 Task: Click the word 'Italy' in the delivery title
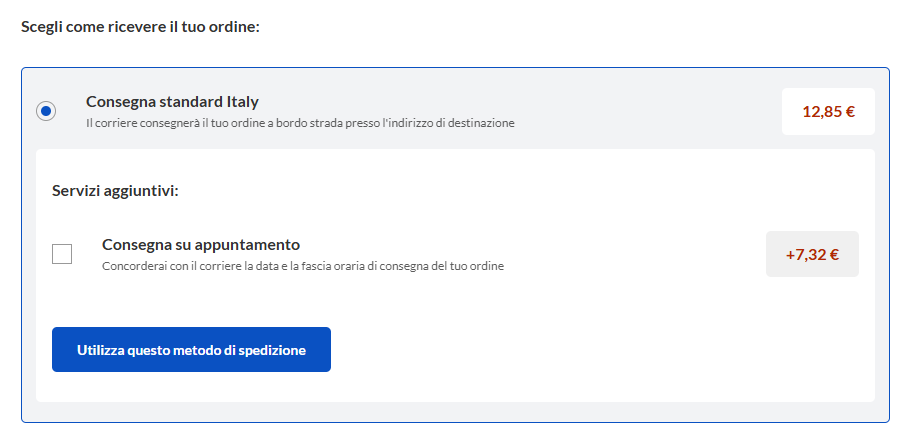pos(241,101)
